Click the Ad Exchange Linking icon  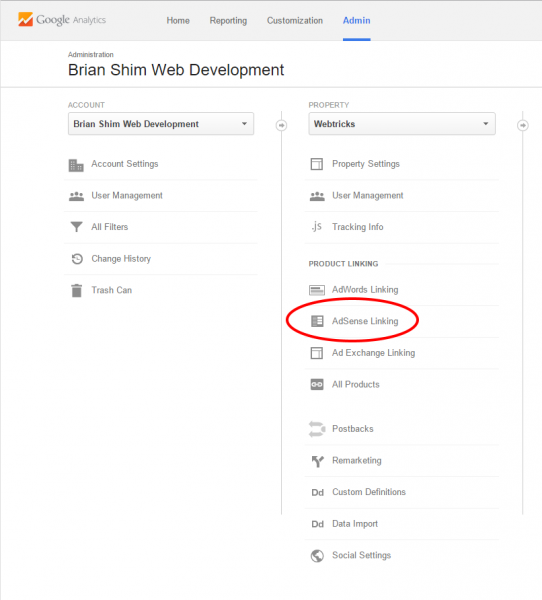pos(317,353)
